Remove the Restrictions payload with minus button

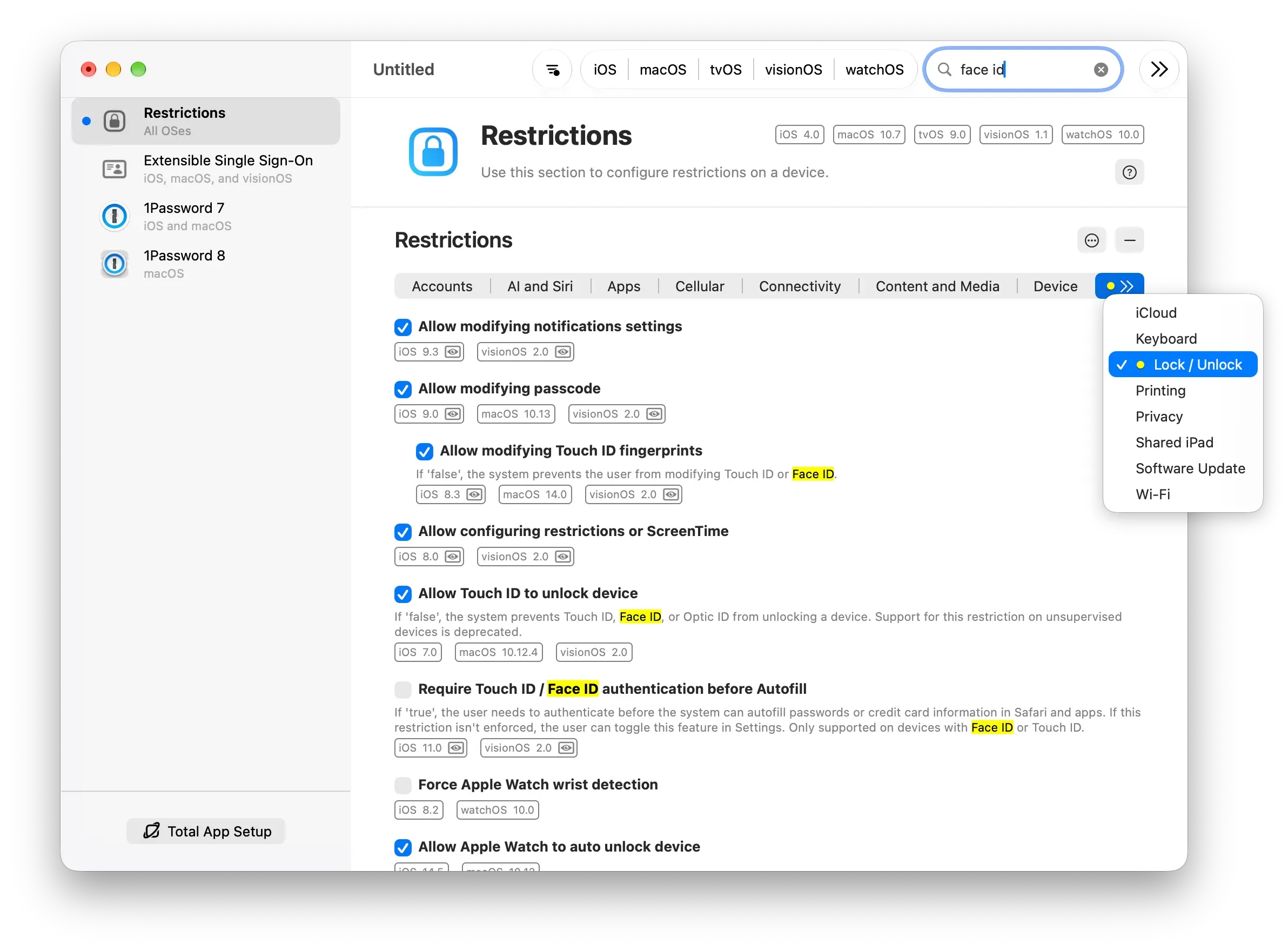(x=1129, y=240)
